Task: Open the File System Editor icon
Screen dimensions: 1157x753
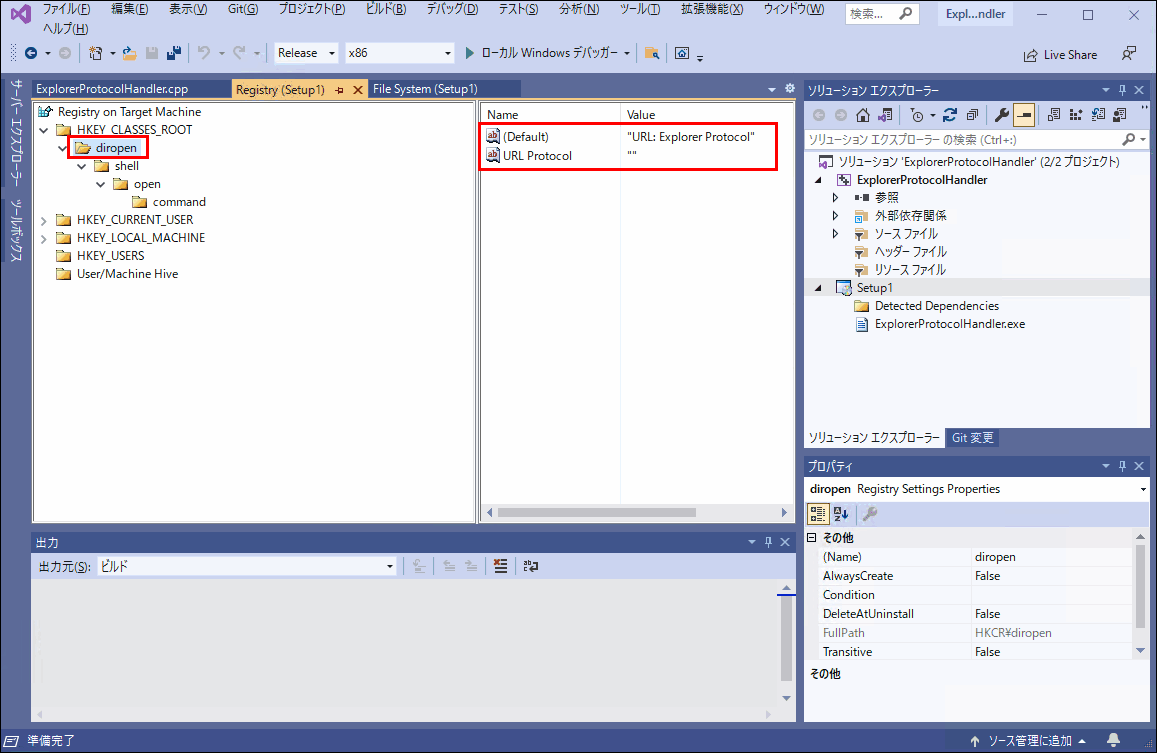Action: click(x=1054, y=115)
